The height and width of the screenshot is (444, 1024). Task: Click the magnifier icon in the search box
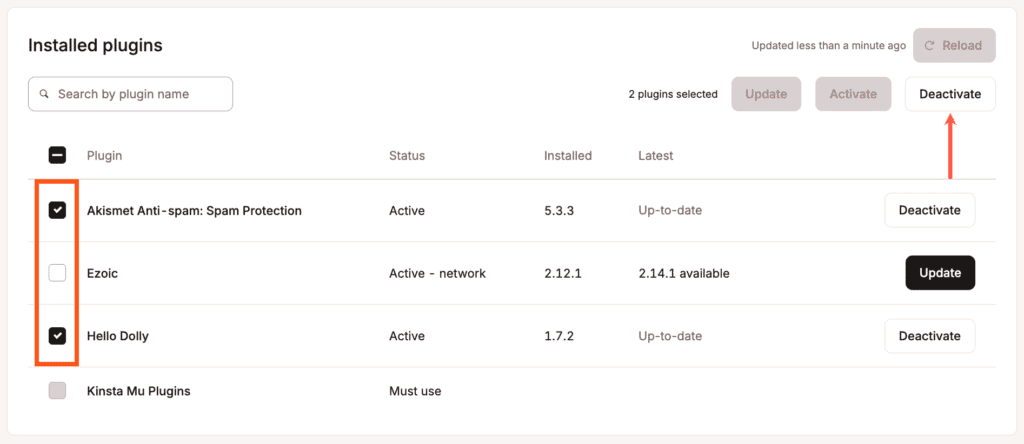pyautogui.click(x=44, y=94)
